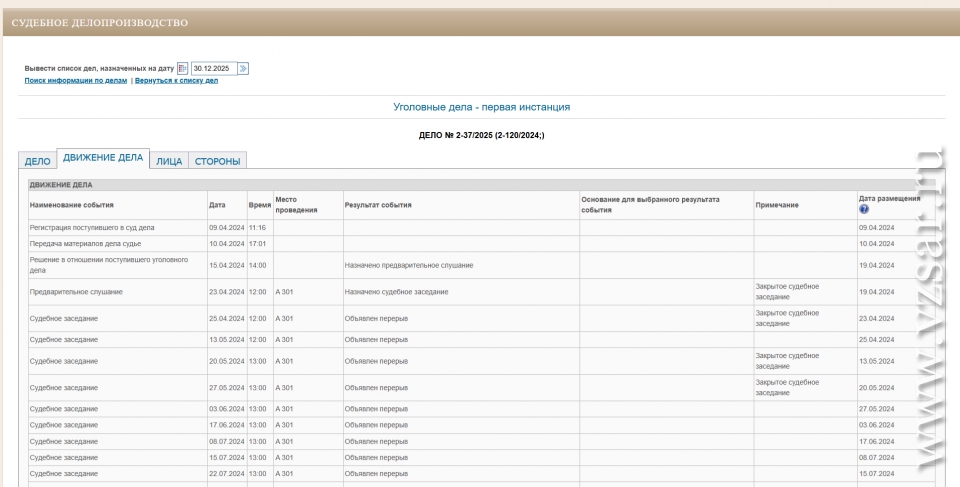
Task: Click the ДЕЛО № 2-37/2025 case title
Action: click(481, 135)
